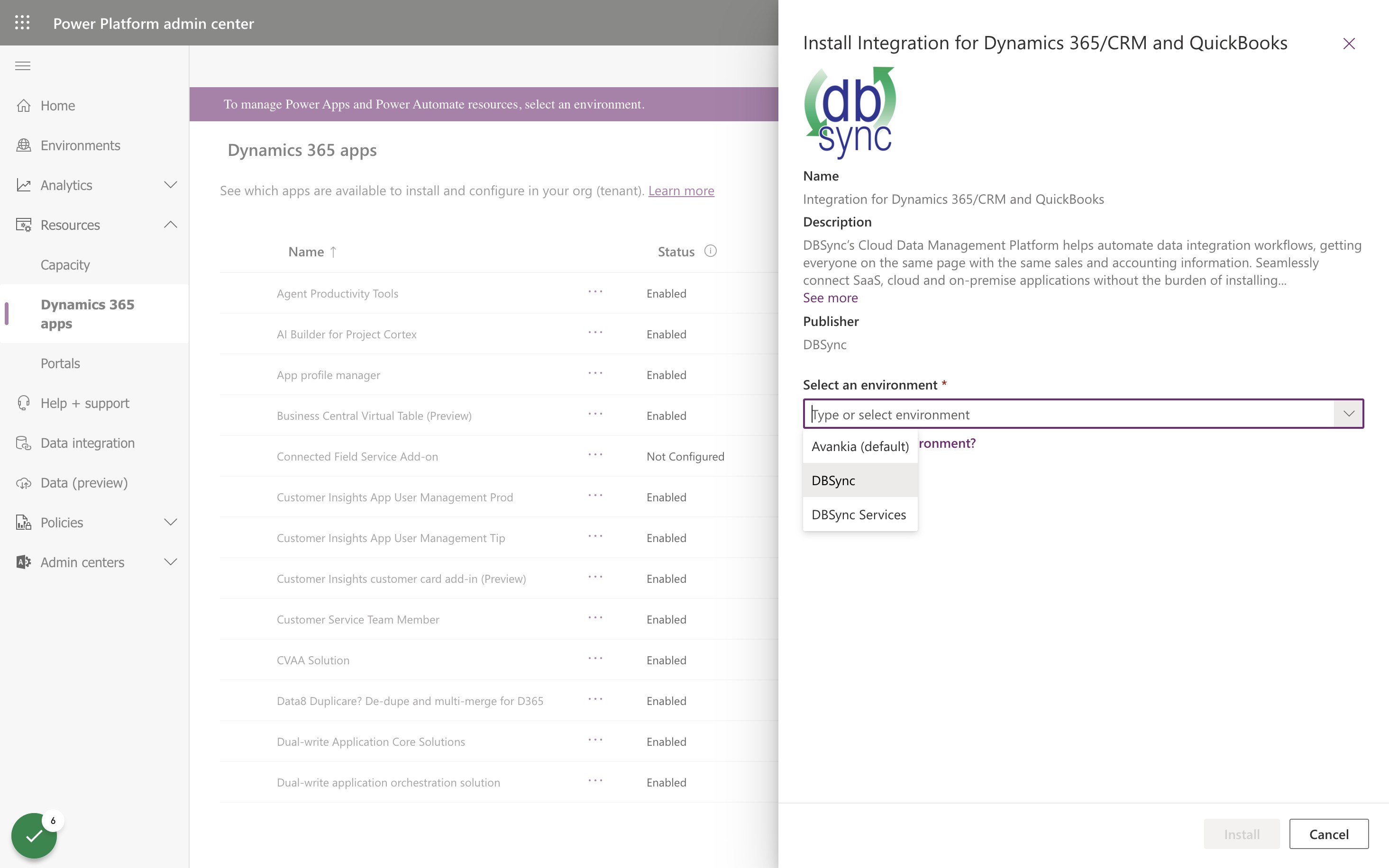Select Dual-write Application Core Solutions row
The width and height of the screenshot is (1389, 868).
(499, 741)
